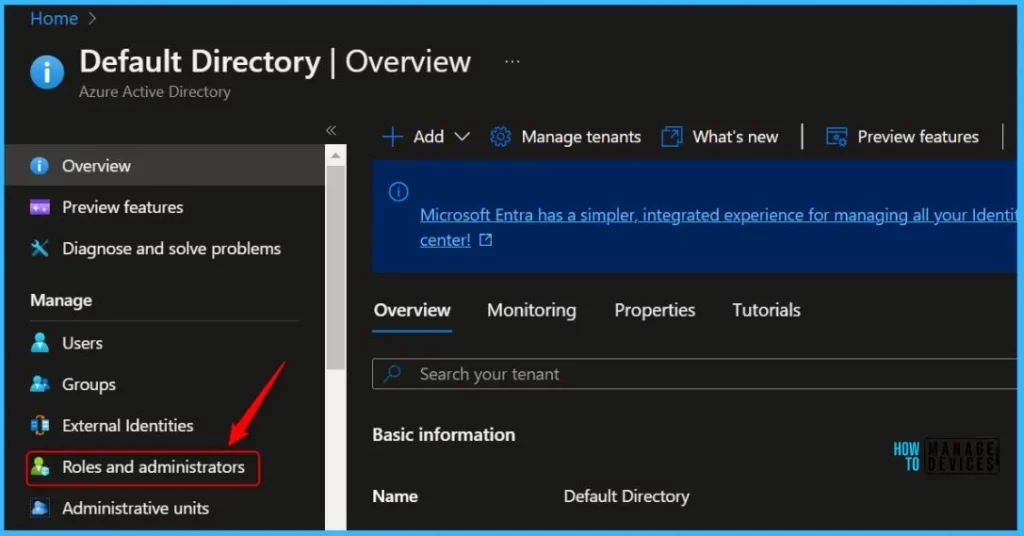The width and height of the screenshot is (1024, 536).
Task: Click the Default Directory info icon beside title
Action: [x=47, y=71]
